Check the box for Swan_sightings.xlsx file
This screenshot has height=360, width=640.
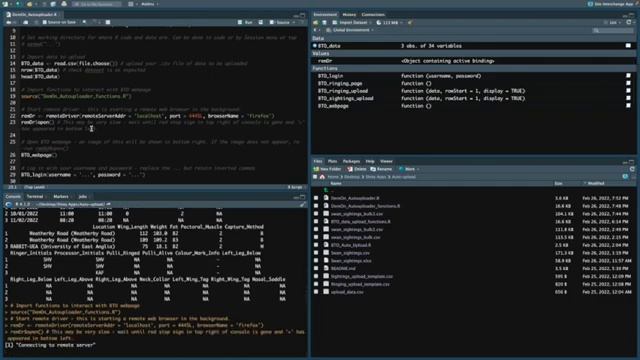pos(316,260)
